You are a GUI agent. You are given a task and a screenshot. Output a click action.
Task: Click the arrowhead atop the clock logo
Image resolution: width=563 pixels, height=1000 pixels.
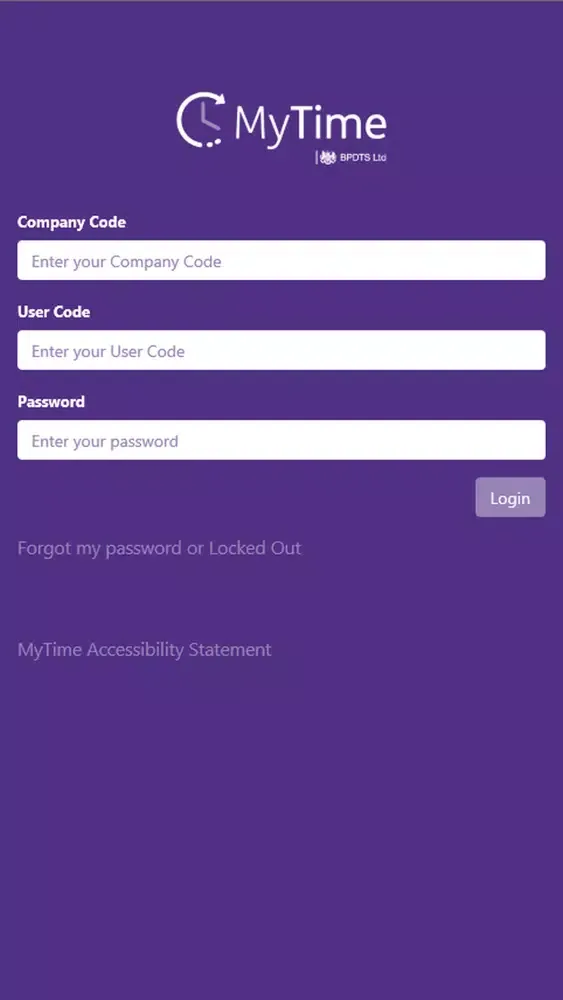[220, 99]
